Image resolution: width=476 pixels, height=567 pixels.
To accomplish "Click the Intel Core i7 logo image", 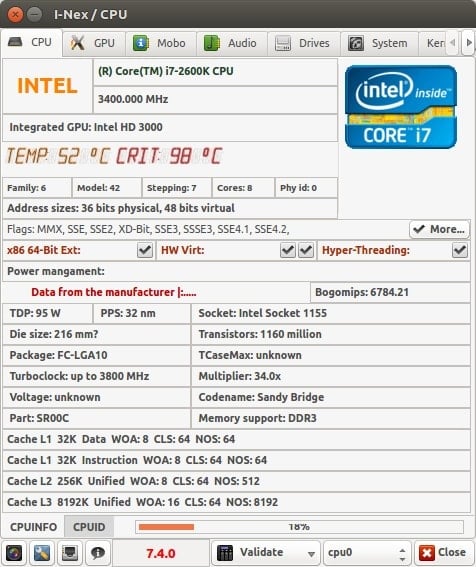I will coord(401,107).
